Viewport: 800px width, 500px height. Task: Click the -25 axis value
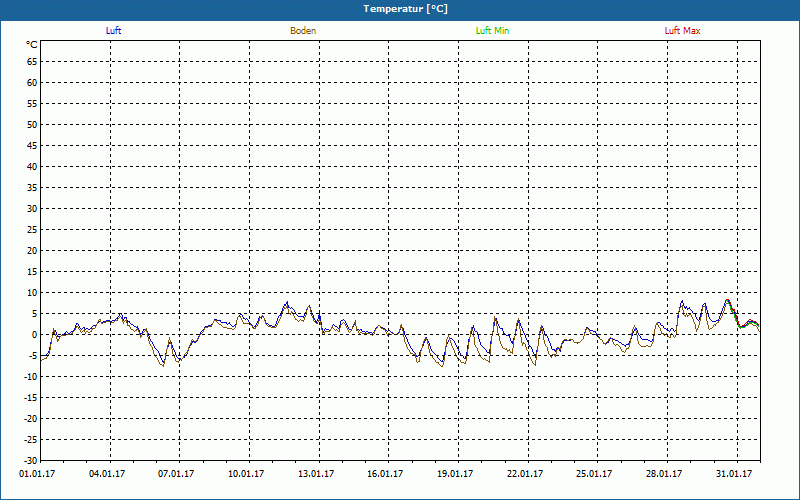[31, 440]
